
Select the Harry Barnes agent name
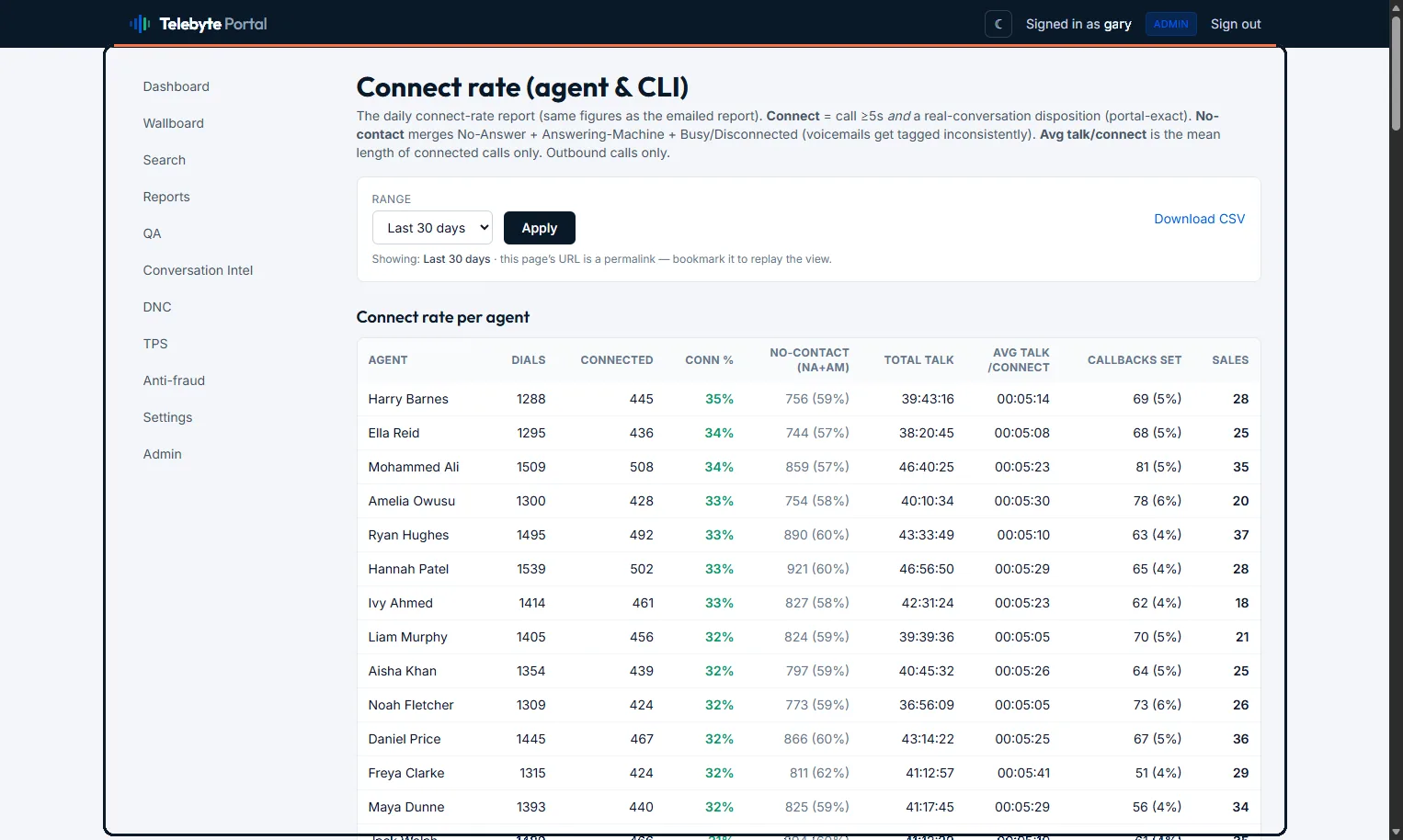pyautogui.click(x=408, y=399)
